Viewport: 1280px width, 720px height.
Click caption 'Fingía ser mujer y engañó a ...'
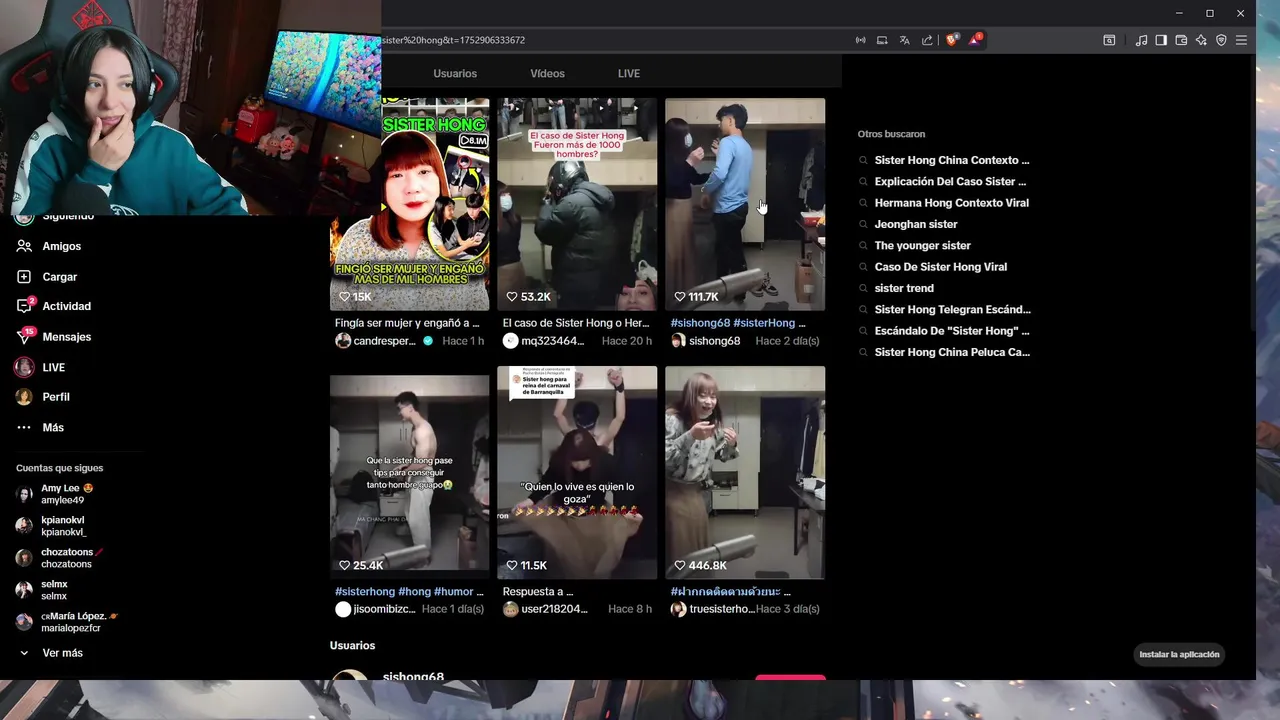pyautogui.click(x=407, y=323)
